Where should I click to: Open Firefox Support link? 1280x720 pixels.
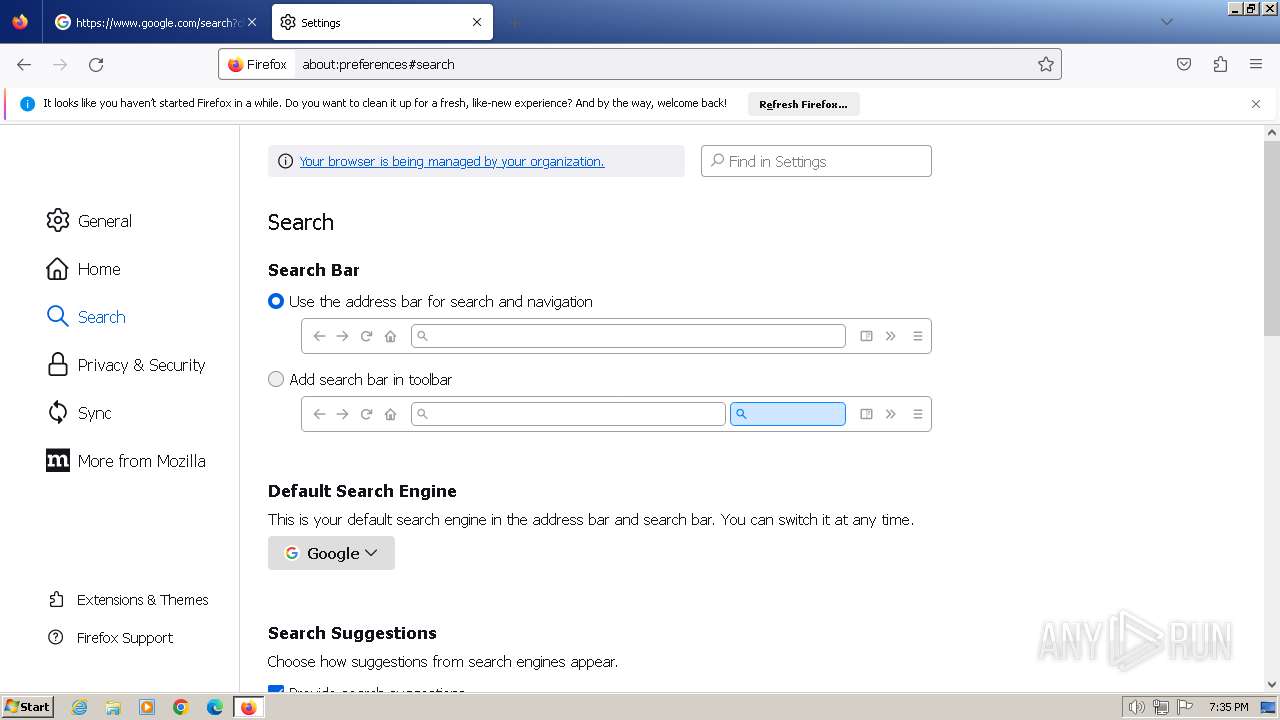tap(111, 638)
